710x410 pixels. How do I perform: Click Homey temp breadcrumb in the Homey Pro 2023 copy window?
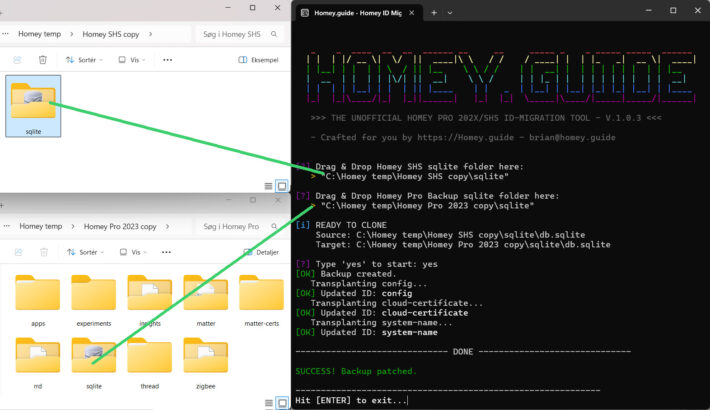40,227
